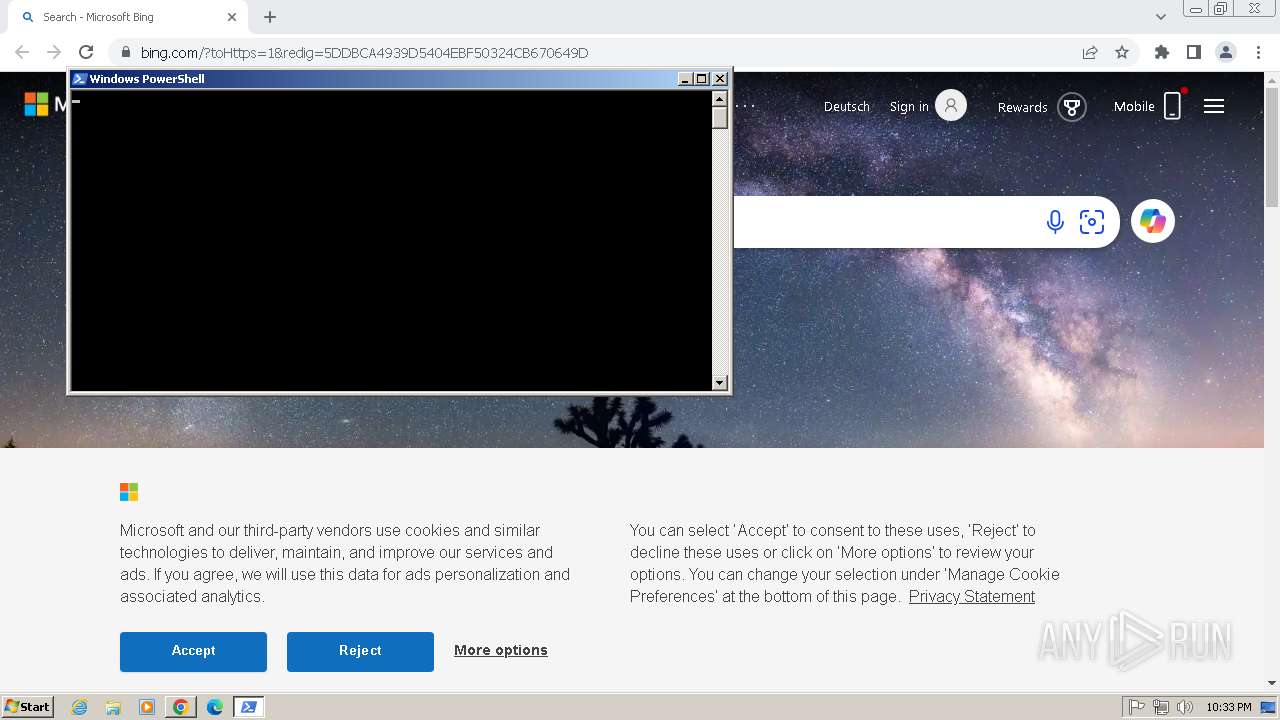1280x720 pixels.
Task: Expand the tab search chevron
Action: pos(1160,17)
